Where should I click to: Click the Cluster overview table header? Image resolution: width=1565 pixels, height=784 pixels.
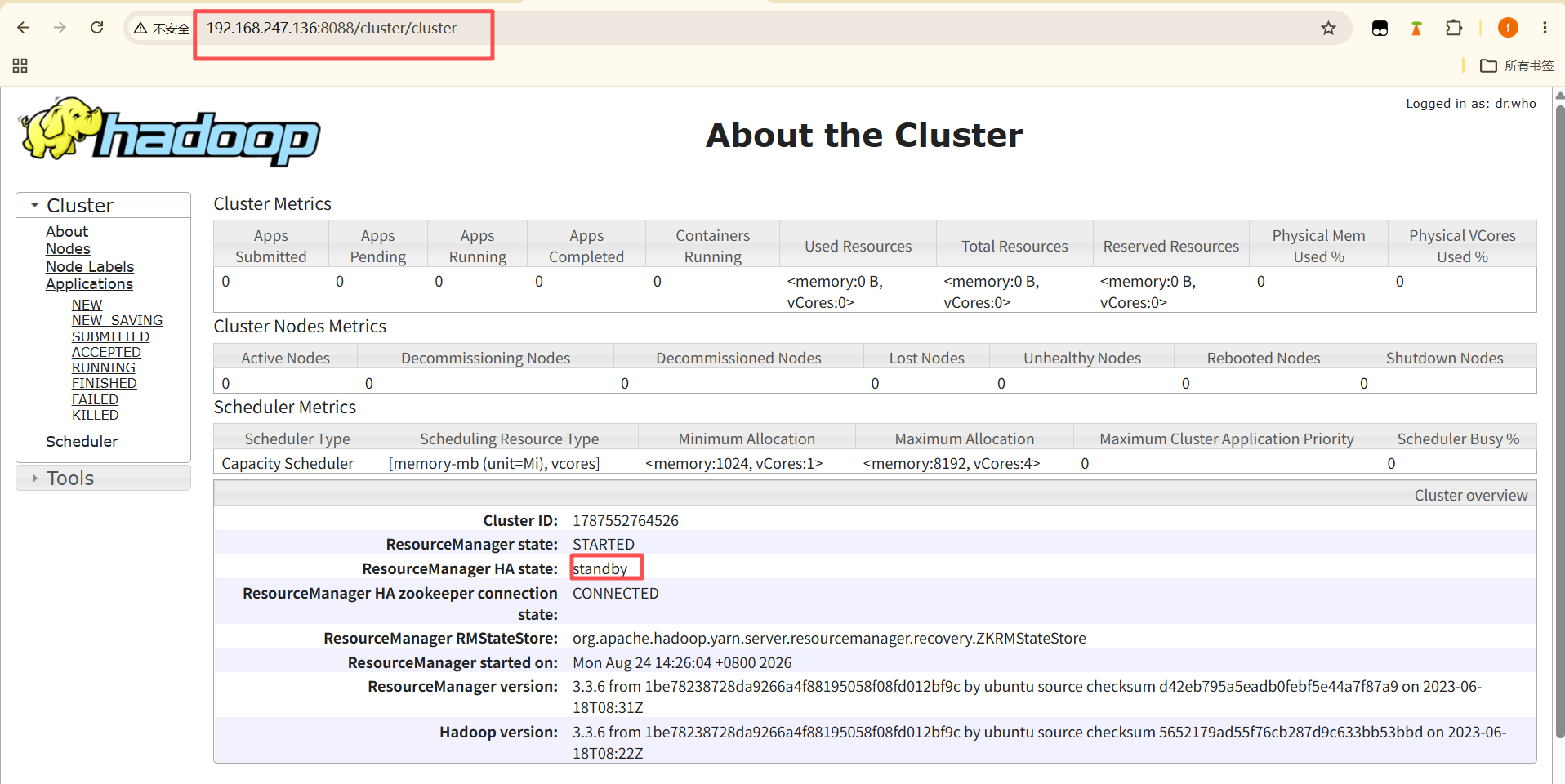point(875,495)
